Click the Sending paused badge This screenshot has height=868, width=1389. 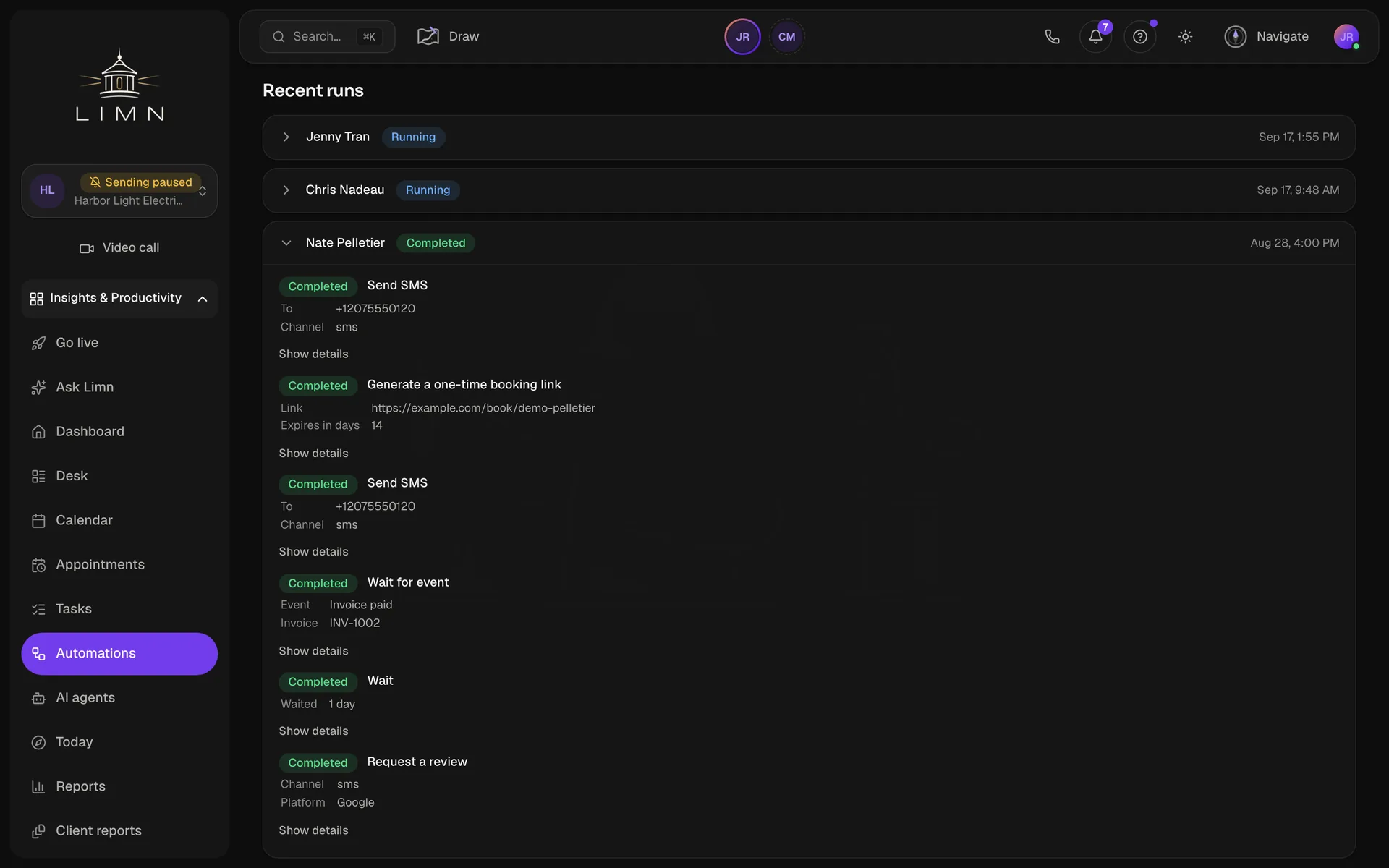click(x=141, y=182)
